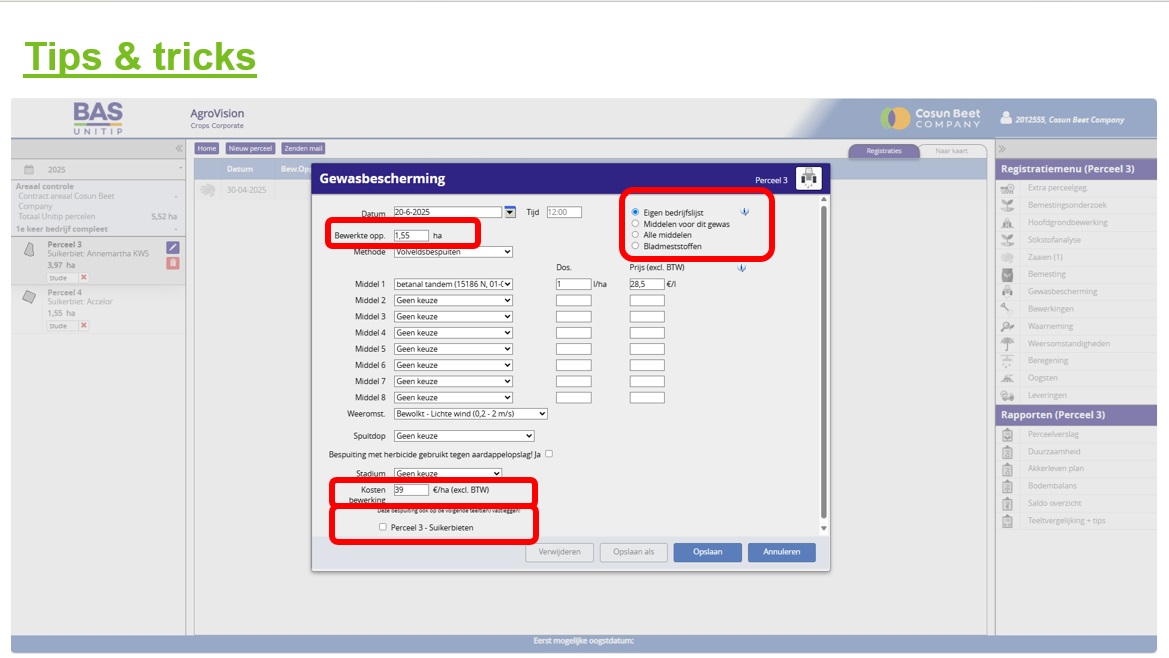The image size is (1169, 658).
Task: Tick the Perceel 3 - Suikerbieten checkbox
Action: (x=383, y=527)
